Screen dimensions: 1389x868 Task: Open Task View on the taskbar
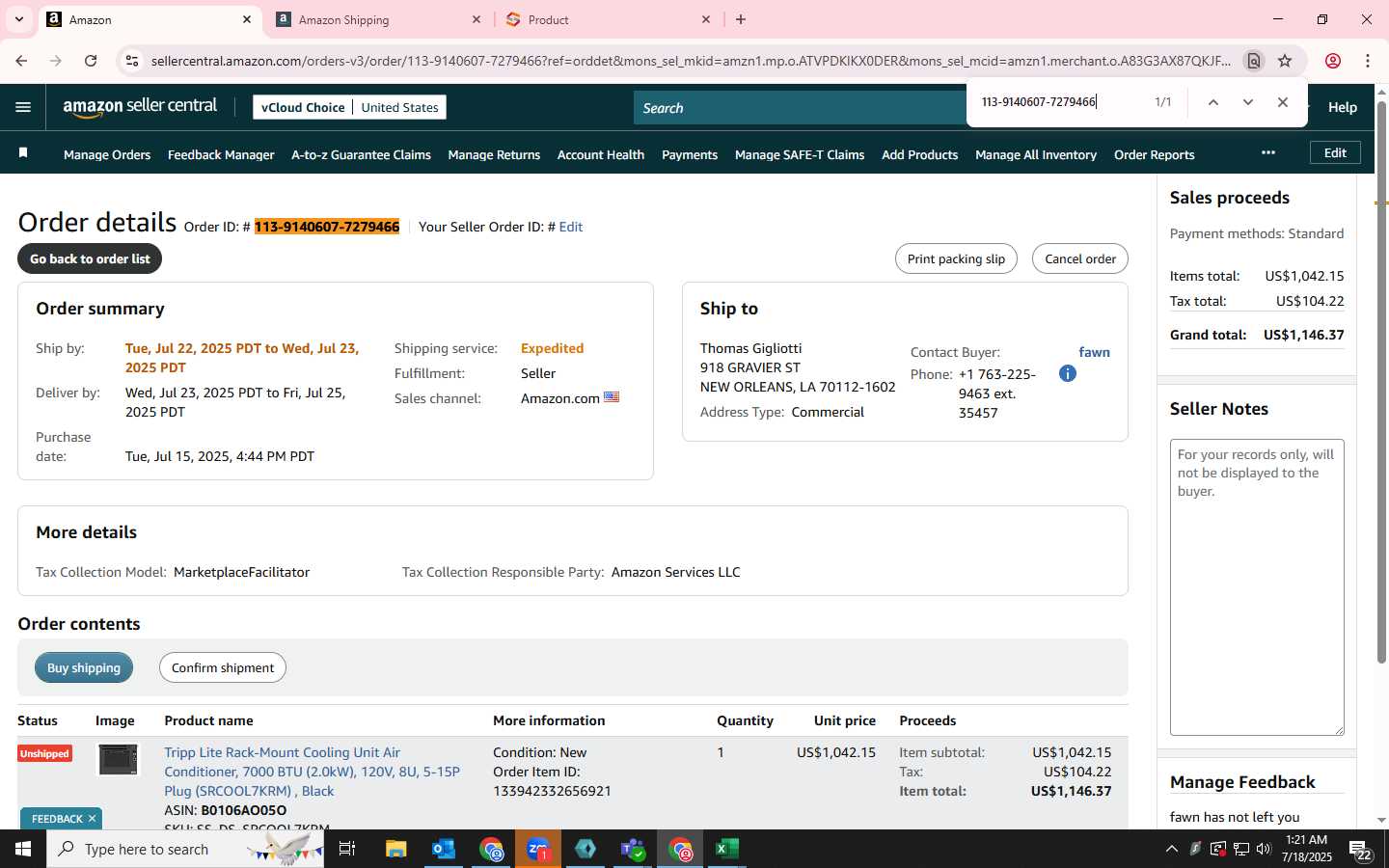347,849
